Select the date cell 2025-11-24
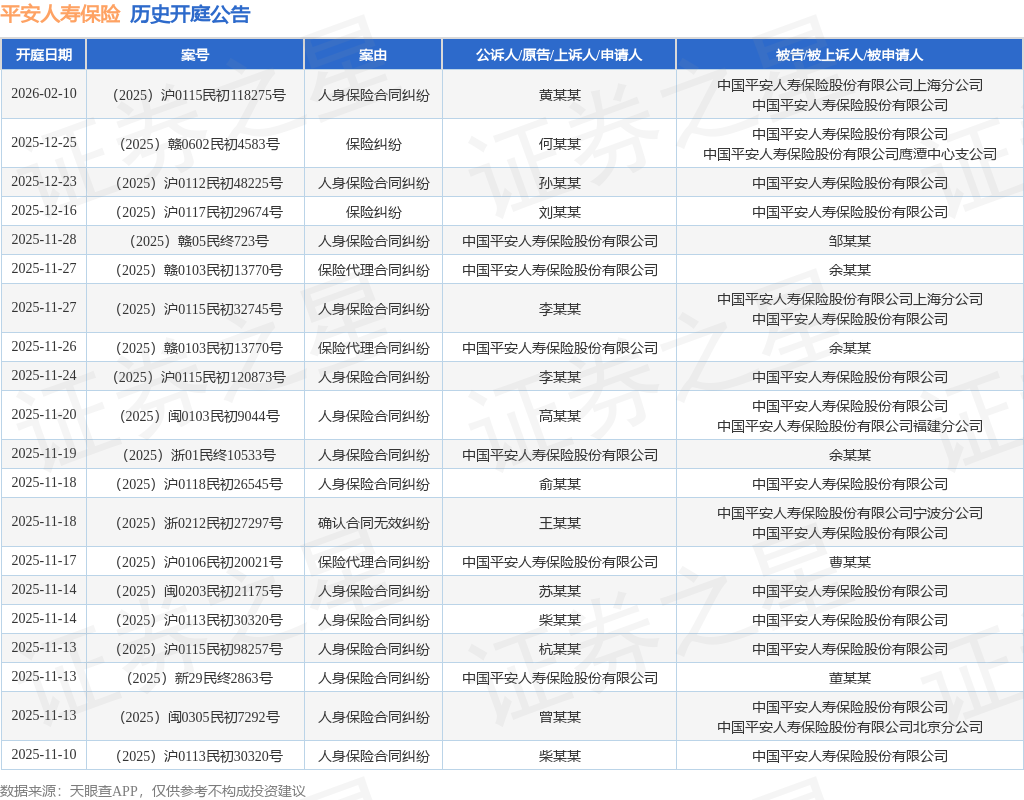Image resolution: width=1024 pixels, height=800 pixels. [x=44, y=376]
